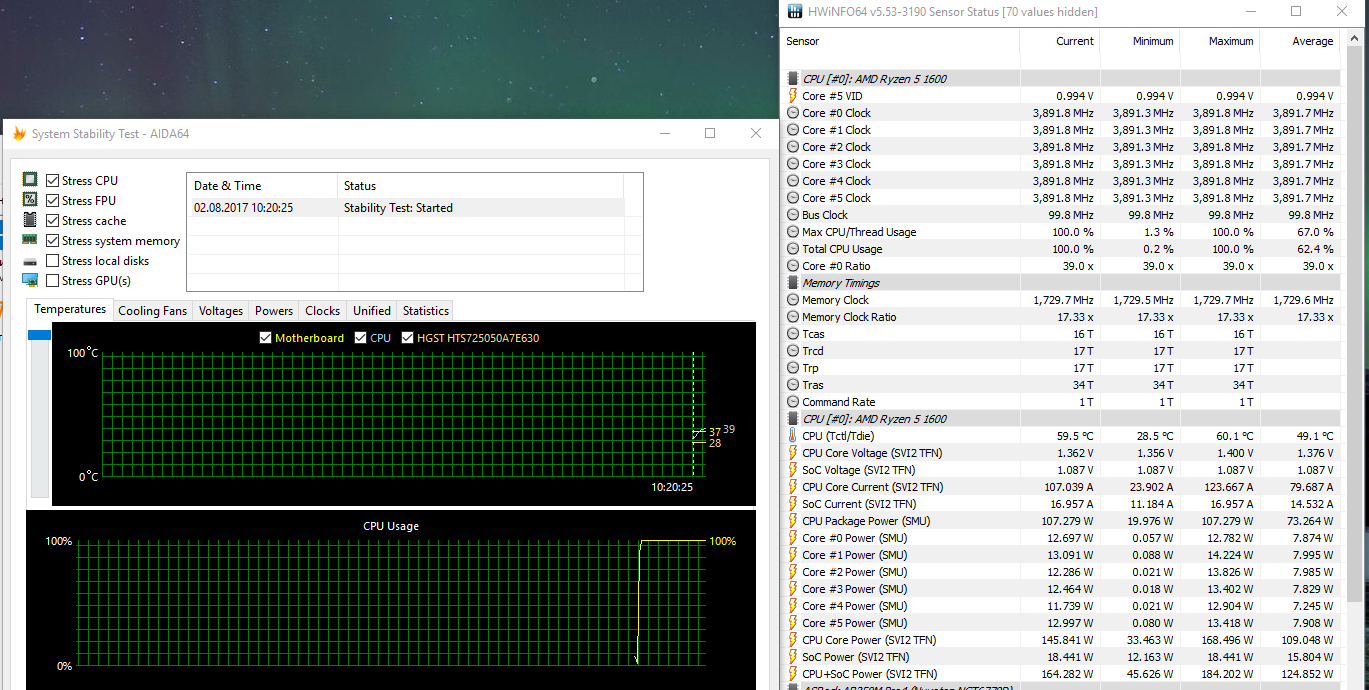Click lightning icon beside CPU+SoC Power
Viewport: 1369px width, 690px height.
click(793, 674)
